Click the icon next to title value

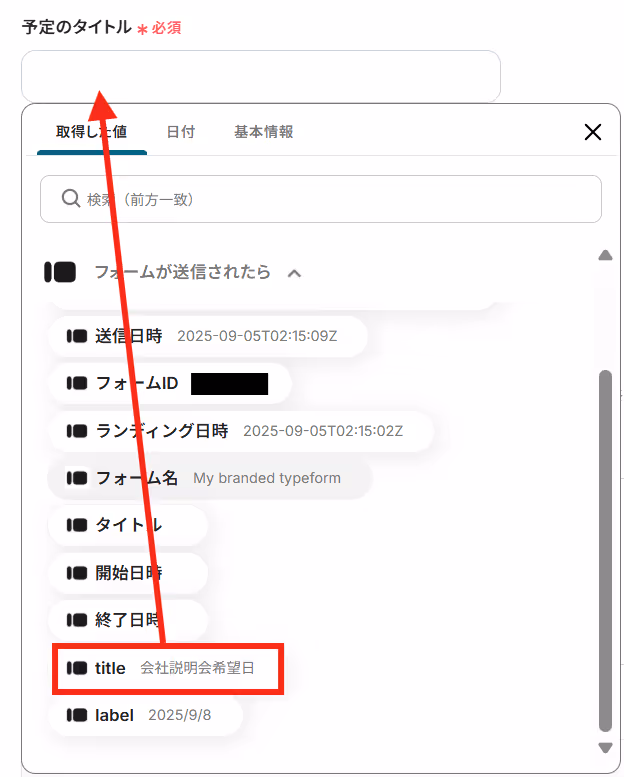pos(77,668)
